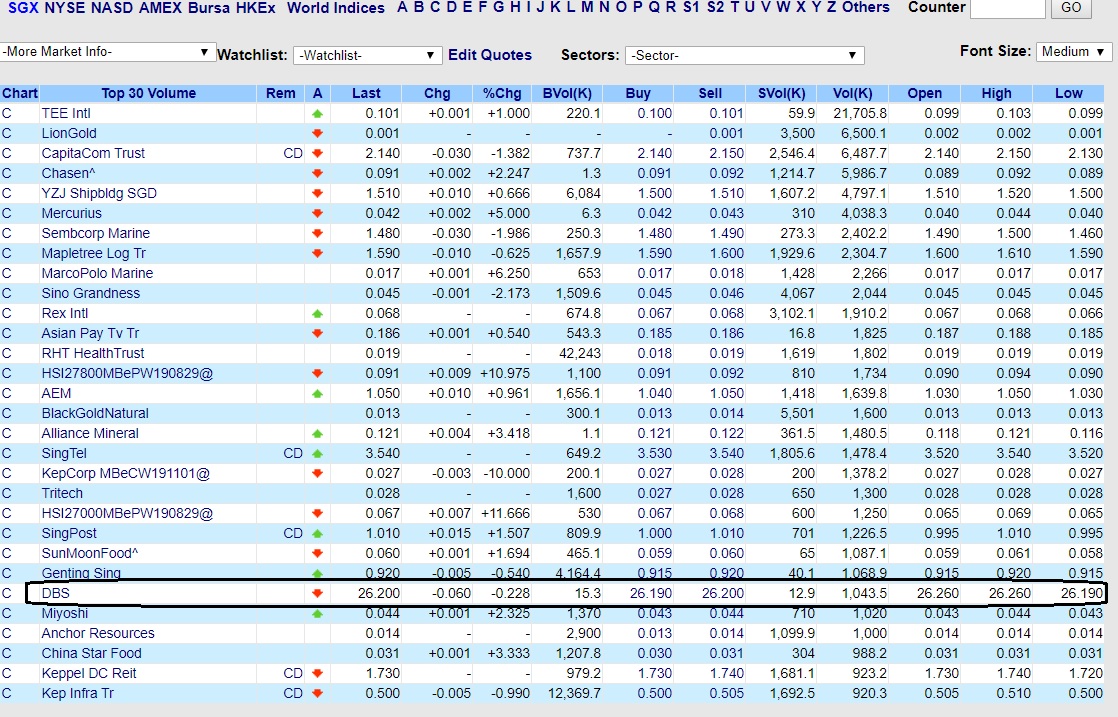Click red arrow in Asian Pay Tv Tr row
This screenshot has height=717, width=1118.
tap(317, 333)
